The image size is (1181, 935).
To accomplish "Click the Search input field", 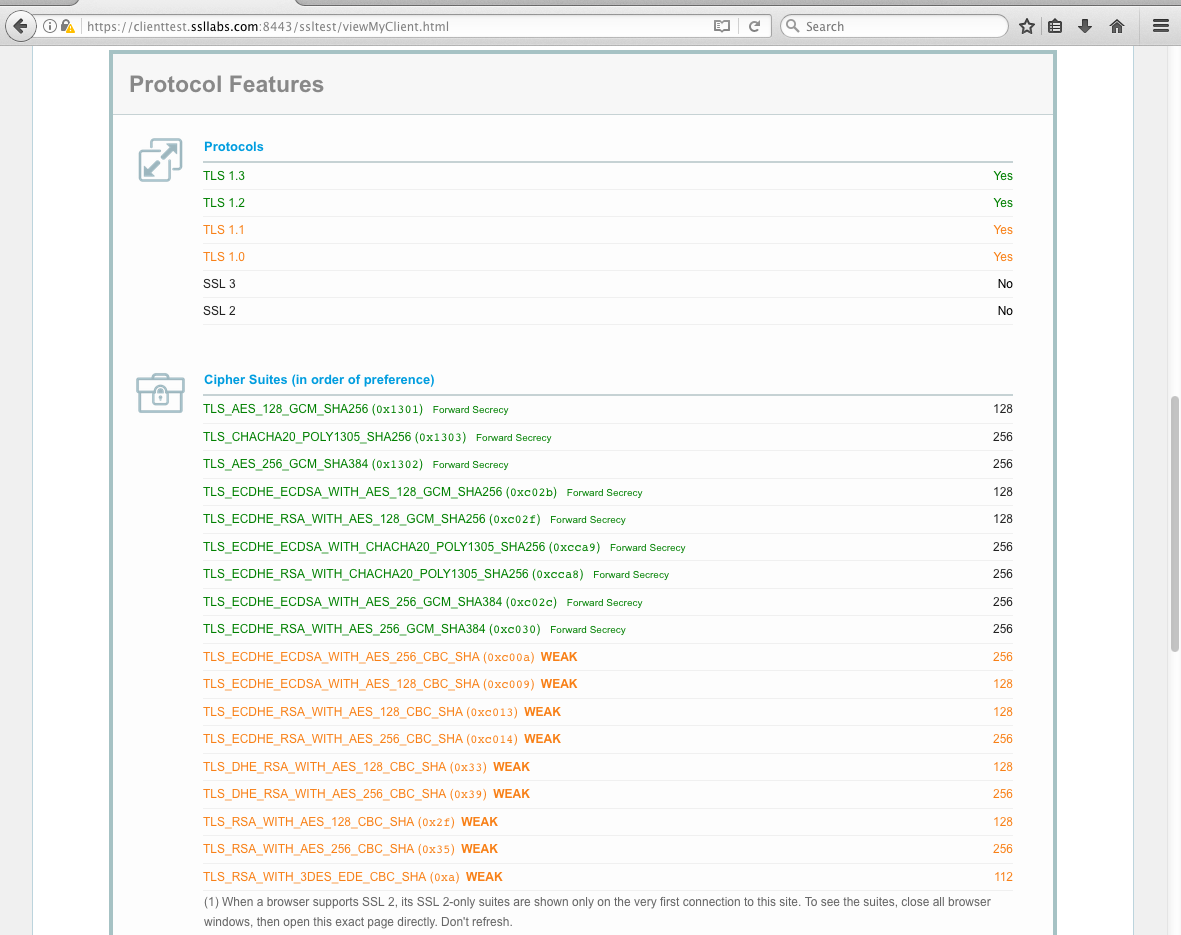I will [x=900, y=26].
